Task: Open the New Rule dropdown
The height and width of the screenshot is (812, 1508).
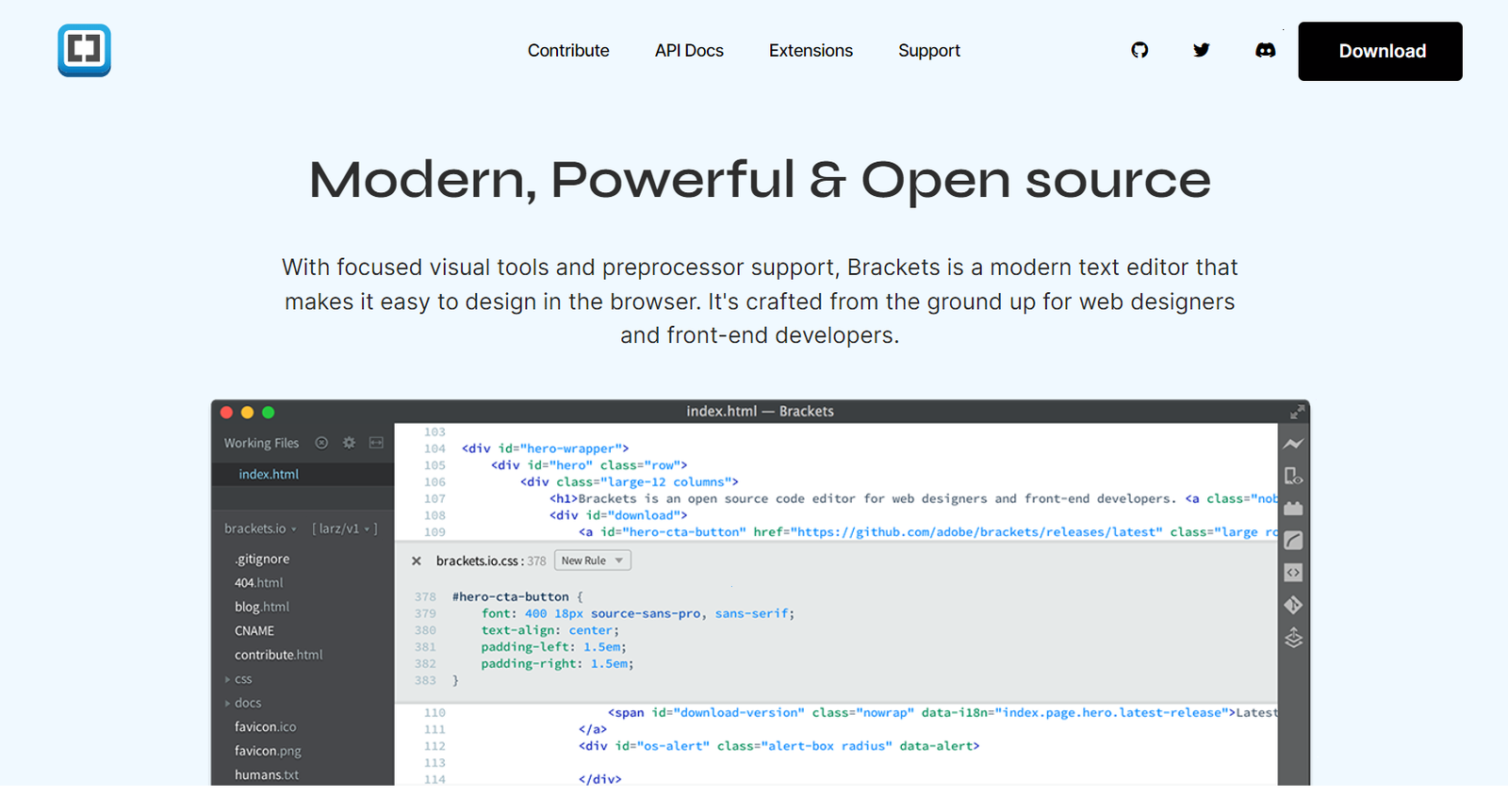Action: [592, 560]
